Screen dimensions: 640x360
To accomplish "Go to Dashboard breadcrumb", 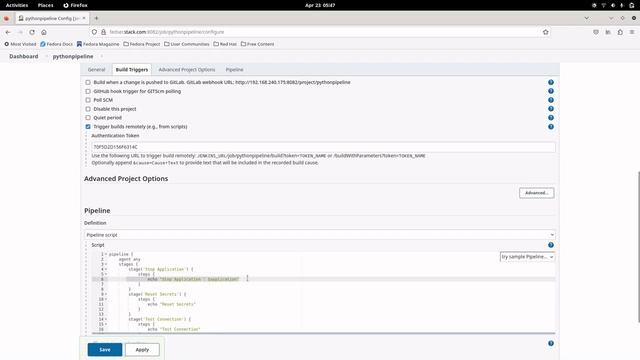I will point(24,56).
